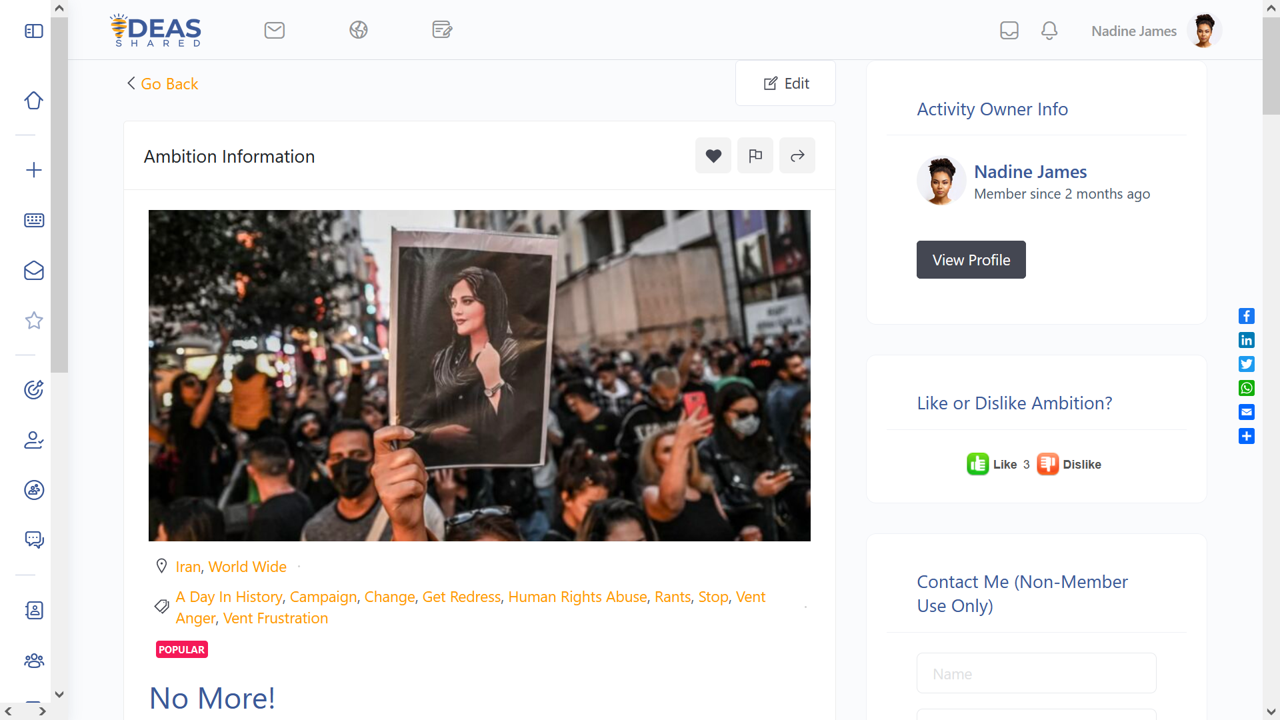Screen dimensions: 1280x720
Task: Open Nadine James owner name link
Action: coord(1030,172)
